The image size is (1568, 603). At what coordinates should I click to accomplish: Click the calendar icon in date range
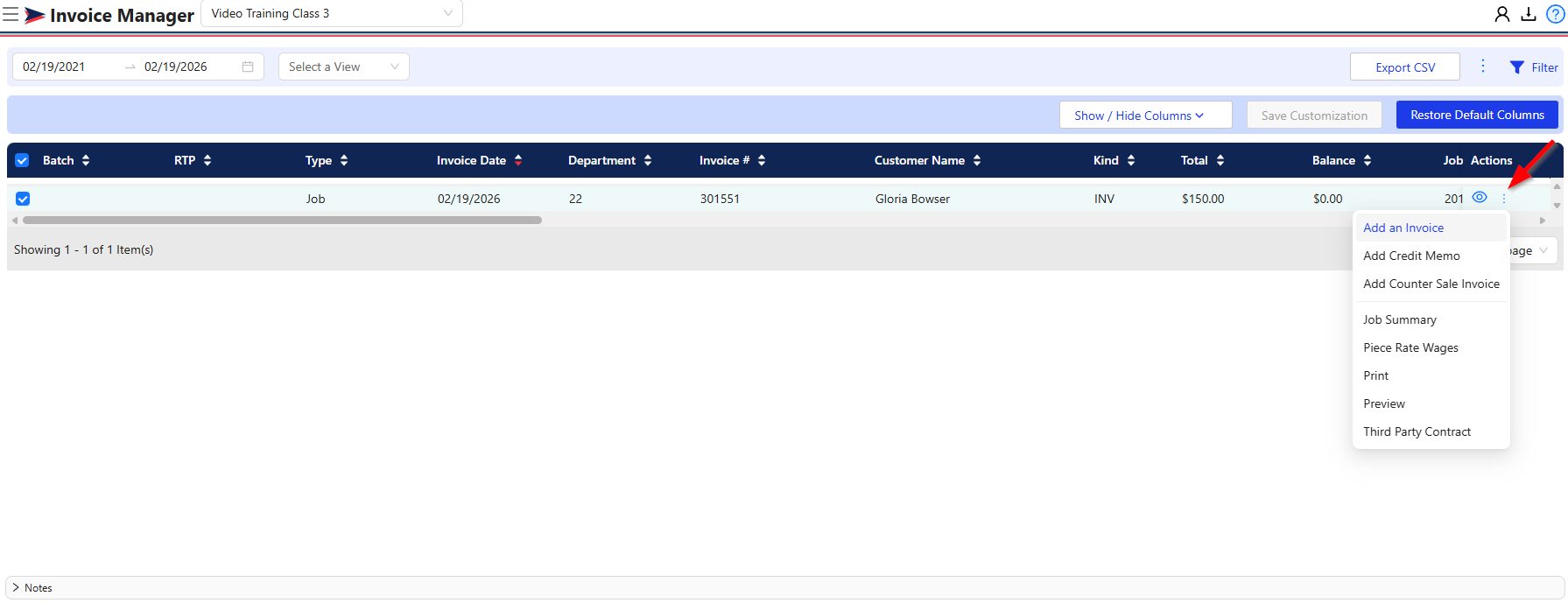tap(248, 67)
